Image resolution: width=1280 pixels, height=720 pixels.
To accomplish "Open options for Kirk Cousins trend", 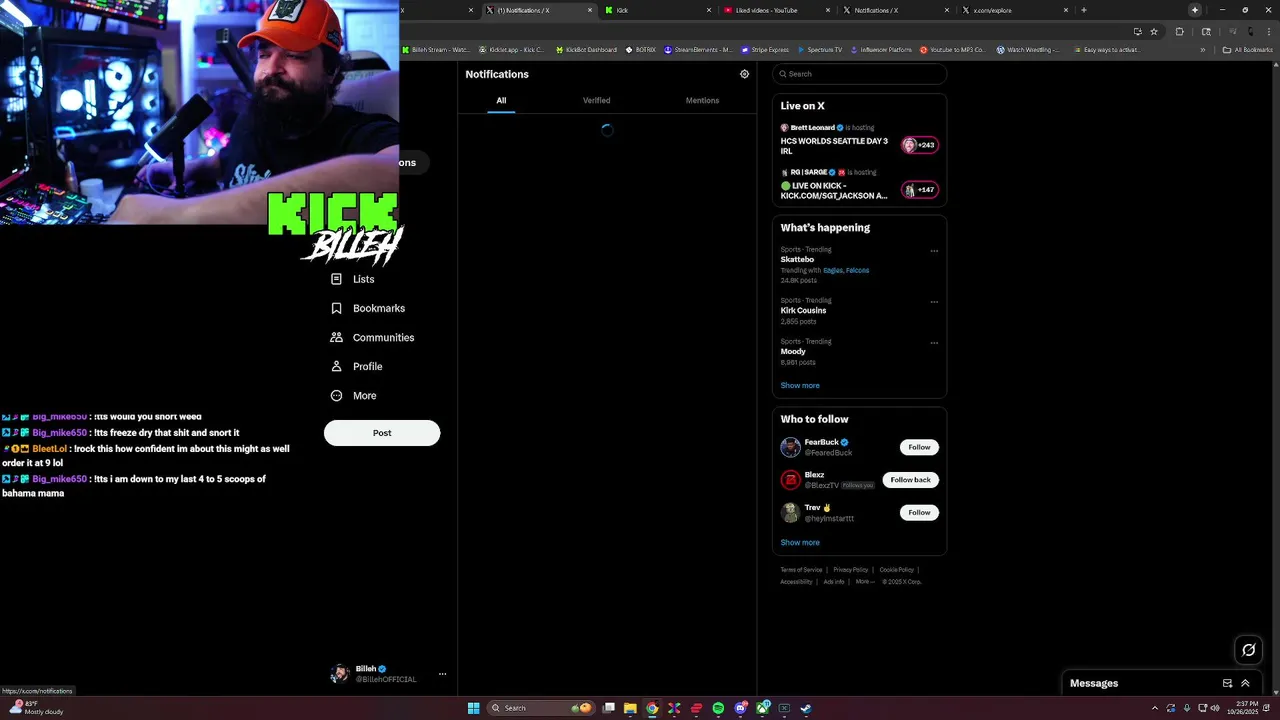I will 934,302.
